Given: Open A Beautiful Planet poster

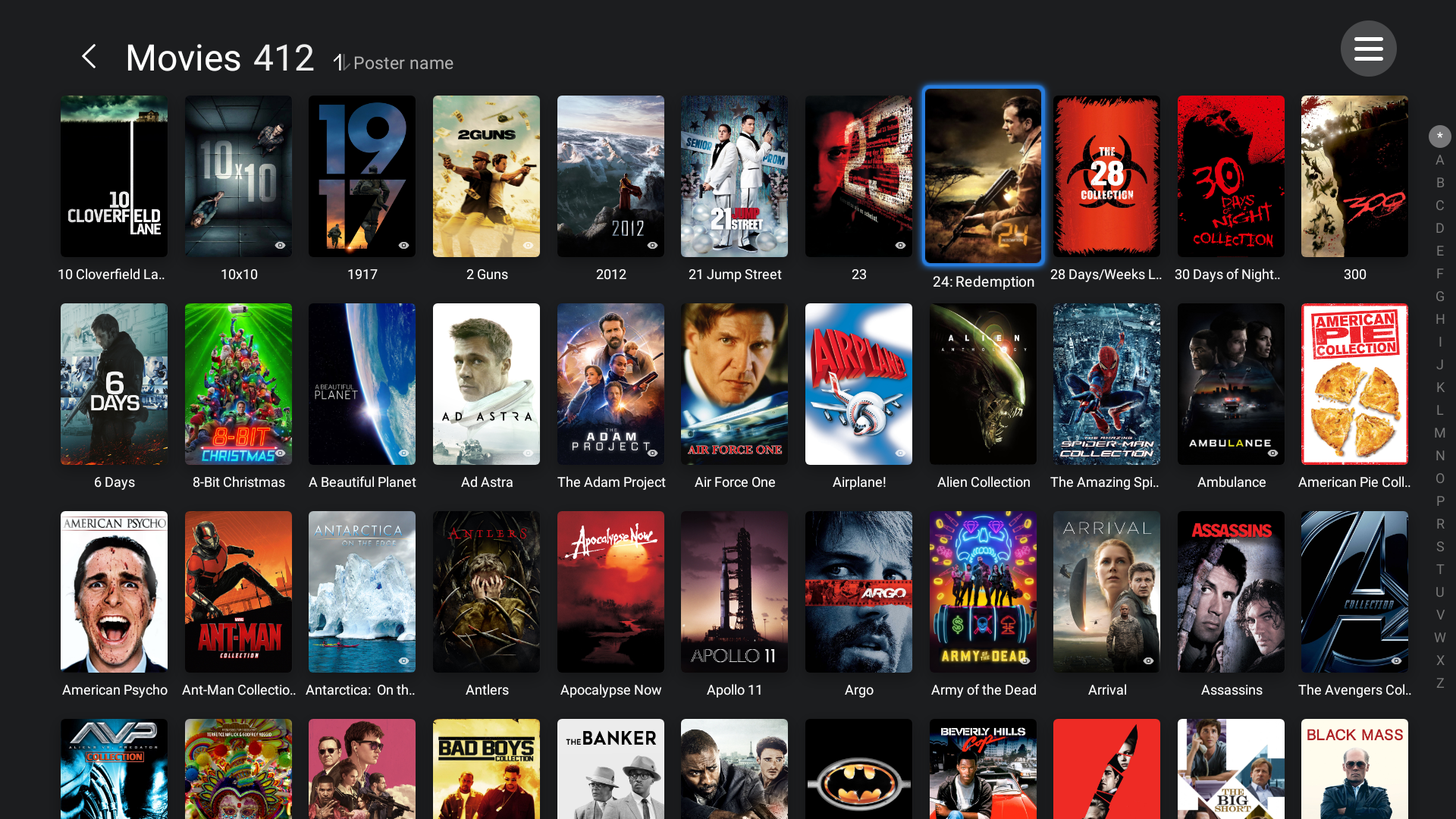Looking at the screenshot, I should [x=362, y=384].
